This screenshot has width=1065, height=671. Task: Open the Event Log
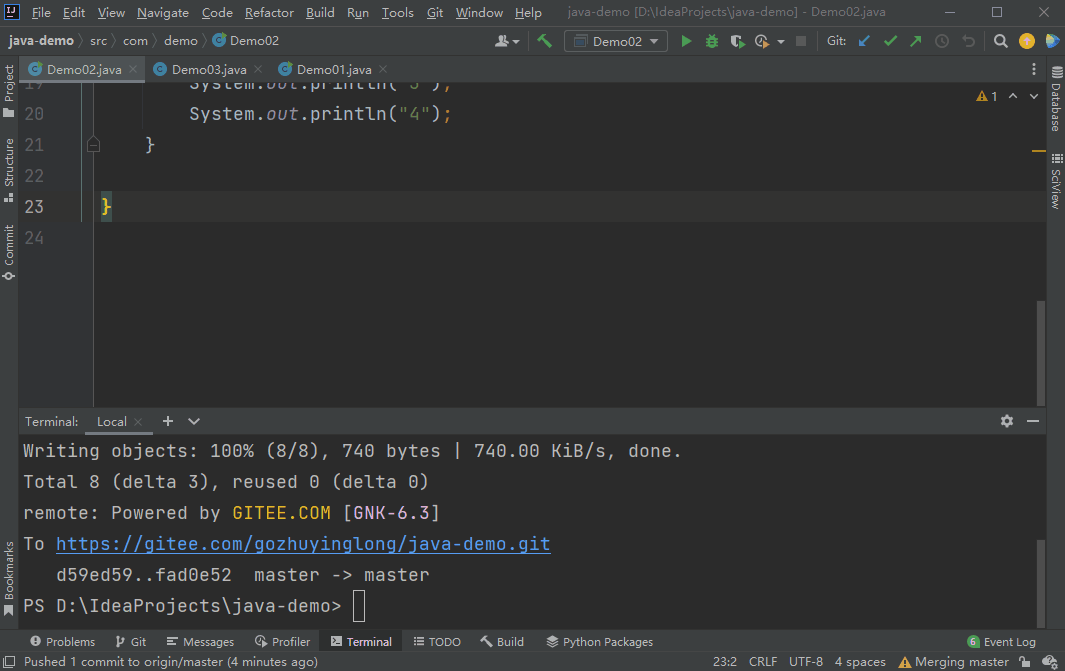(1001, 641)
